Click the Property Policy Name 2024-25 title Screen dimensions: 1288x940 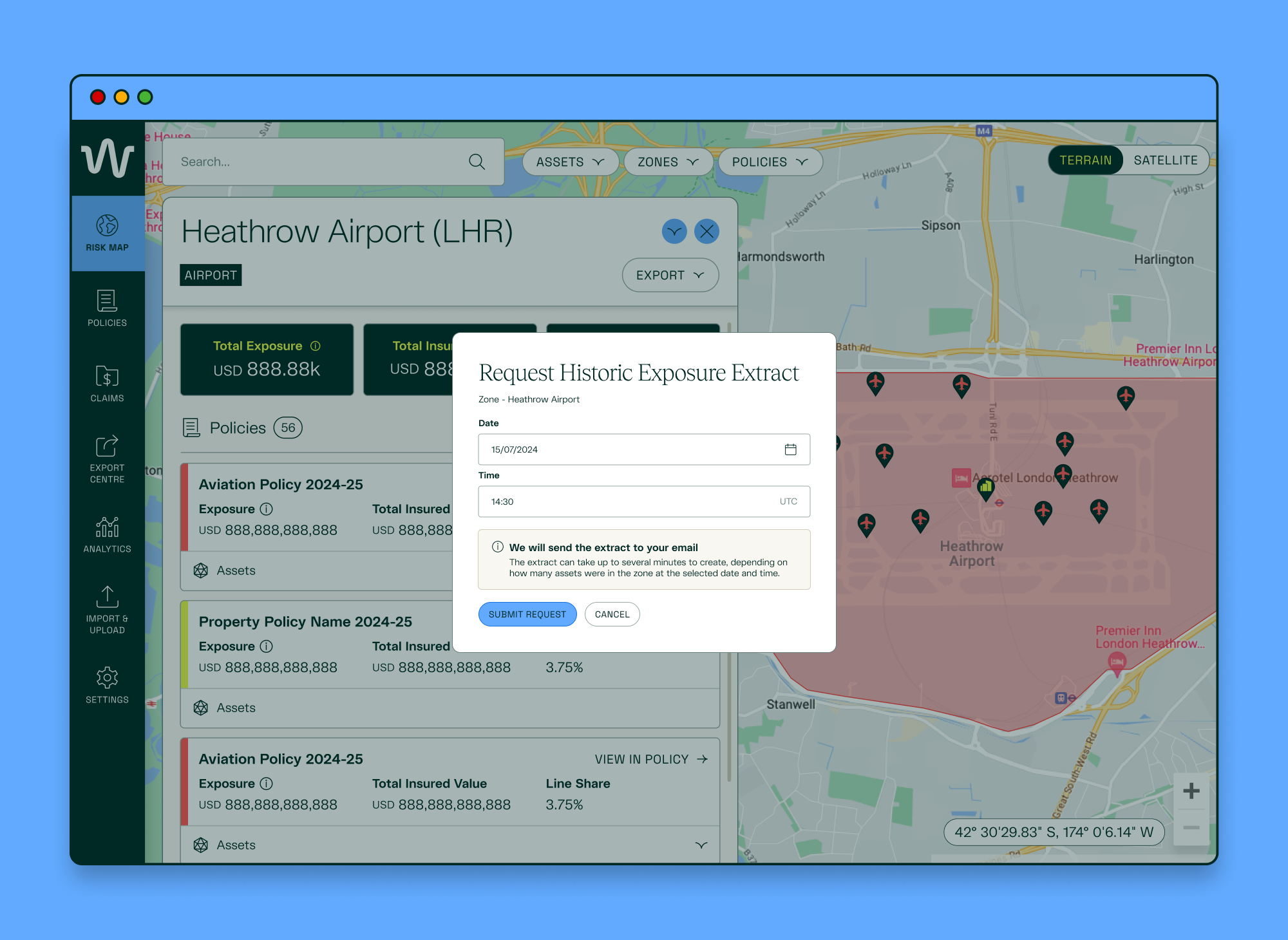click(x=305, y=621)
